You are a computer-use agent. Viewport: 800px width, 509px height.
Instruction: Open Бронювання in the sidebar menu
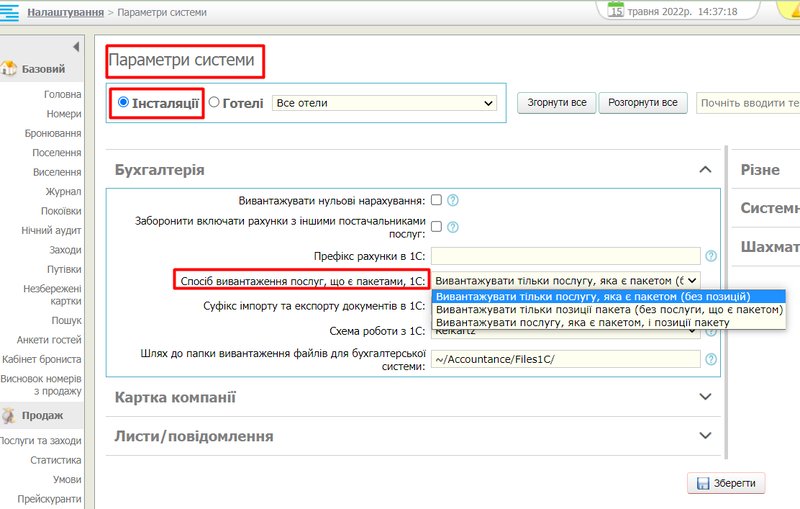click(x=53, y=133)
